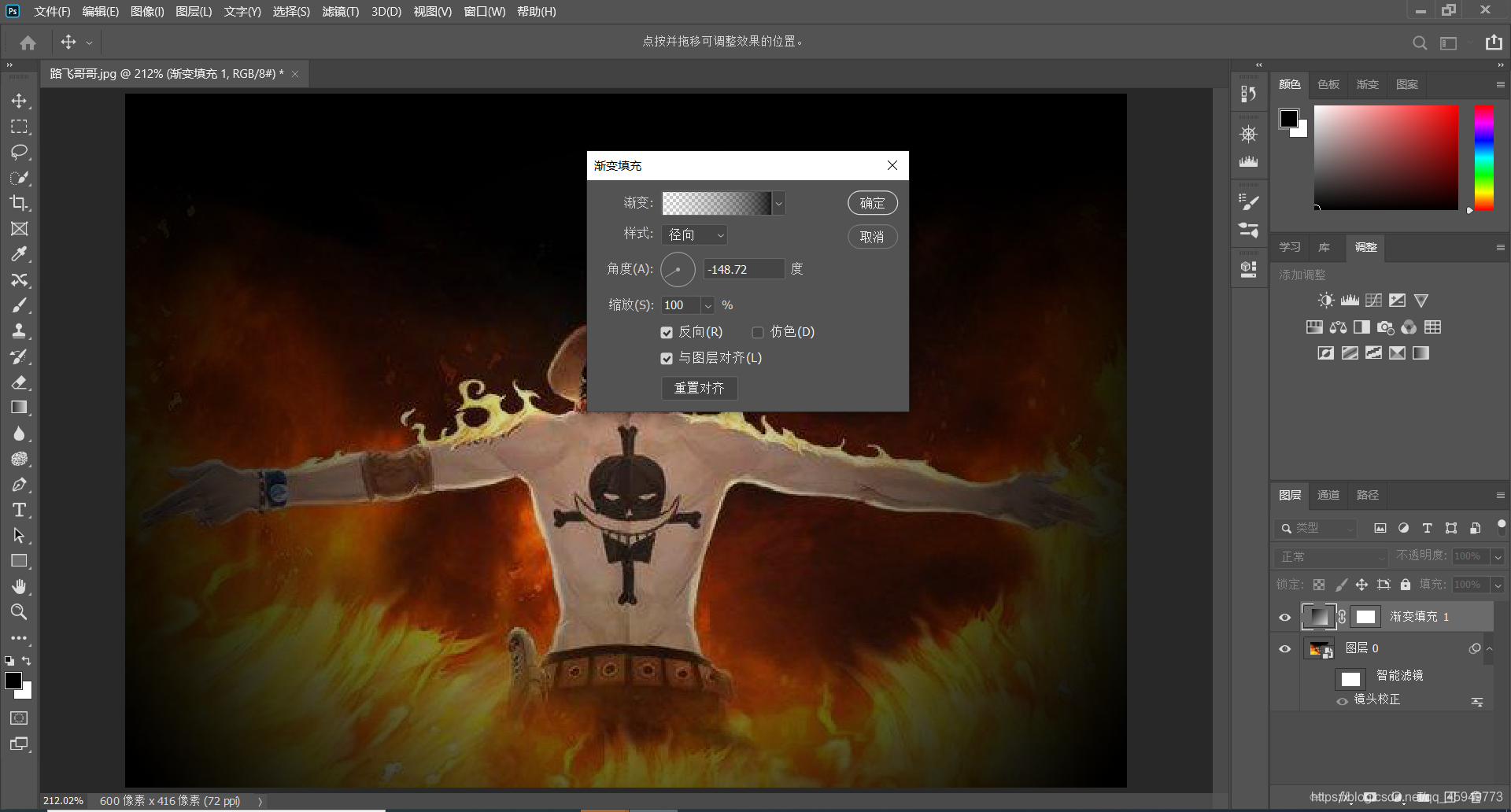Image resolution: width=1511 pixels, height=812 pixels.
Task: Add a Levels adjustment from Adjustments panel
Action: [1350, 301]
